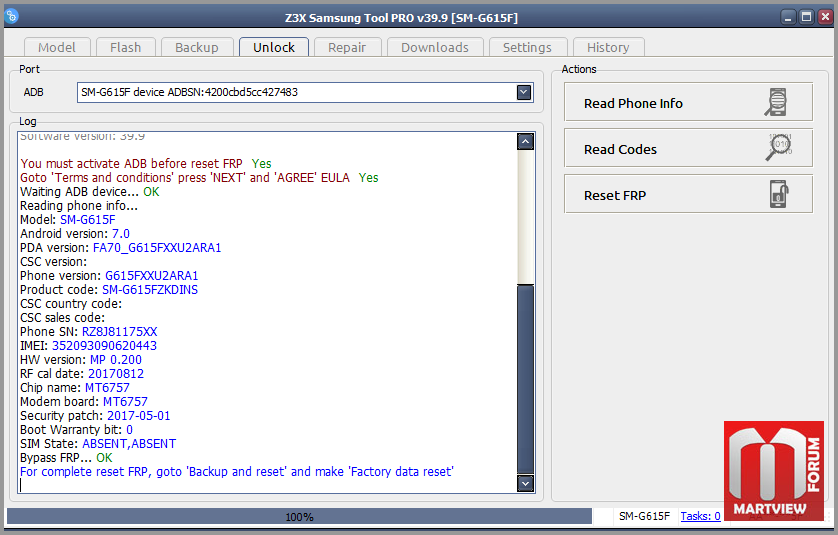This screenshot has height=535, width=838.
Task: Minimize the Z3X Samsung Tool window
Action: (x=788, y=17)
